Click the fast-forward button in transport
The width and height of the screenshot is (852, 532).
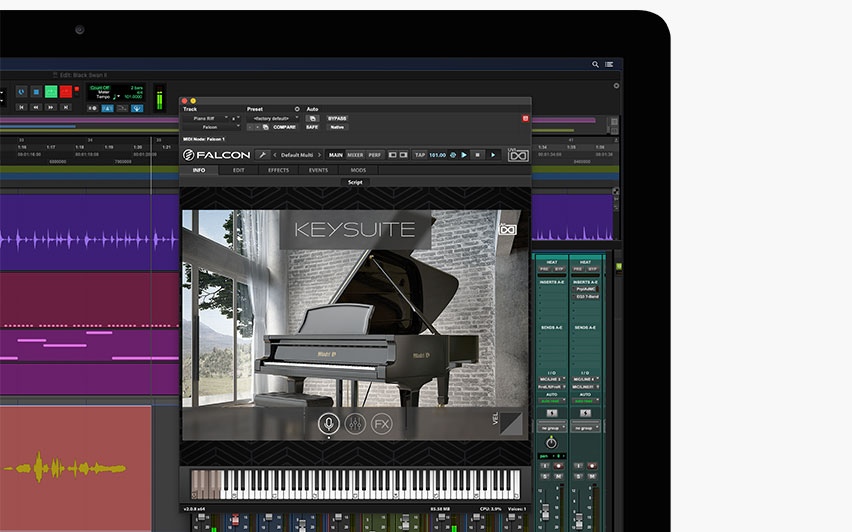(x=51, y=107)
